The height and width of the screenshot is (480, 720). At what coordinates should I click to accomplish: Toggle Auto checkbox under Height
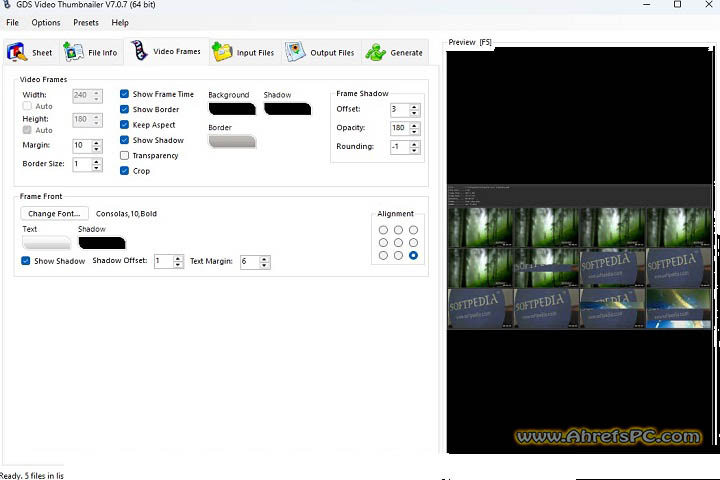27,130
